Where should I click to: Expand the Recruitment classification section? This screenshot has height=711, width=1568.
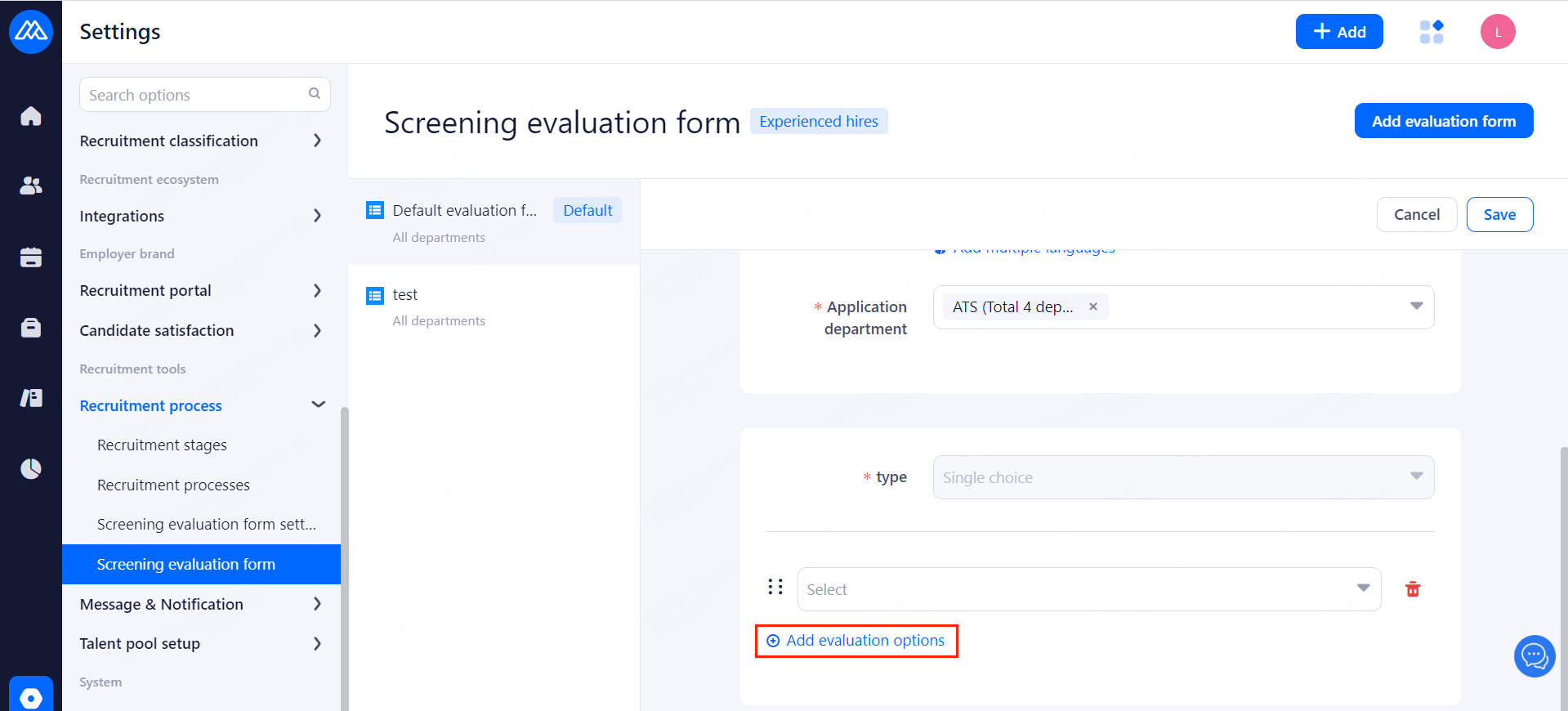coord(317,141)
